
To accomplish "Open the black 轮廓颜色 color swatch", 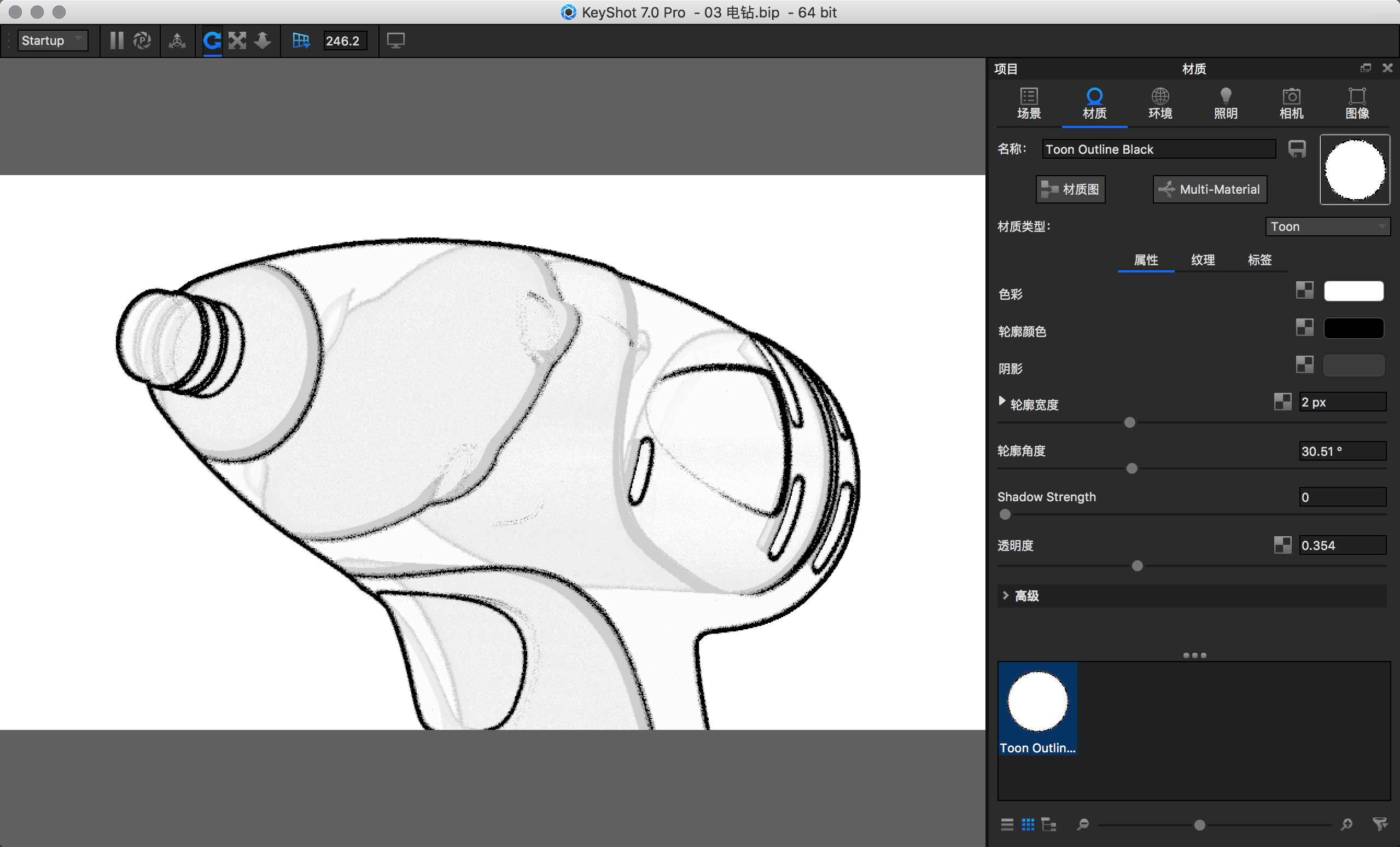I will tap(1354, 328).
